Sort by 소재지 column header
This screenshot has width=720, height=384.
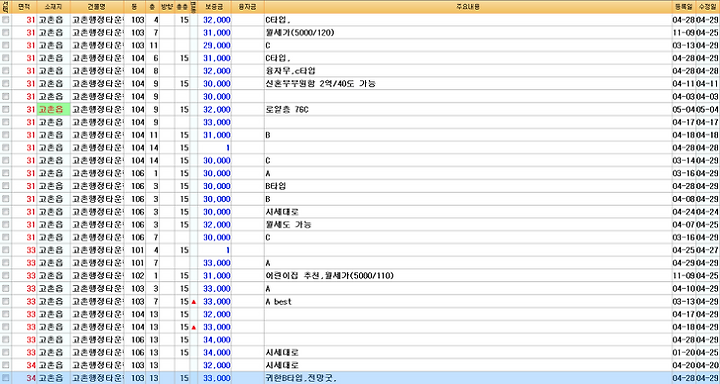[x=53, y=7]
